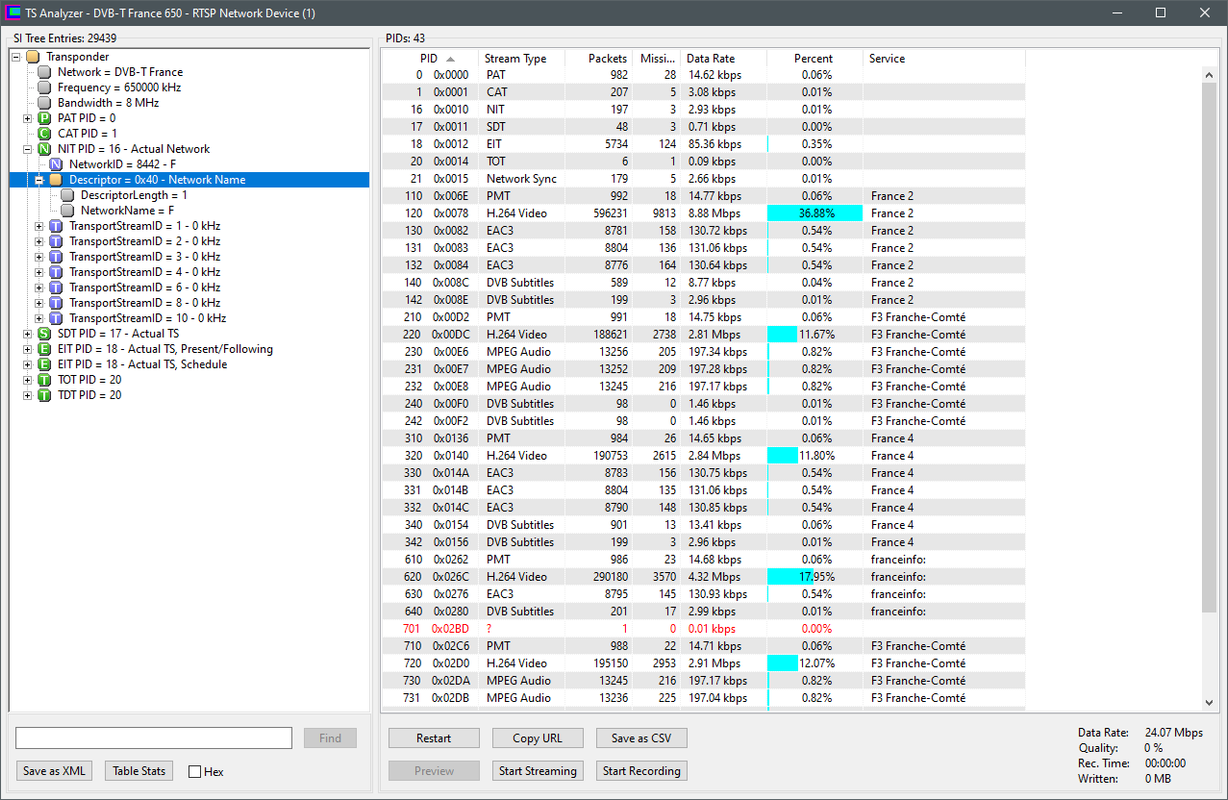1228x800 pixels.
Task: Sort by the PID column header
Action: click(429, 58)
